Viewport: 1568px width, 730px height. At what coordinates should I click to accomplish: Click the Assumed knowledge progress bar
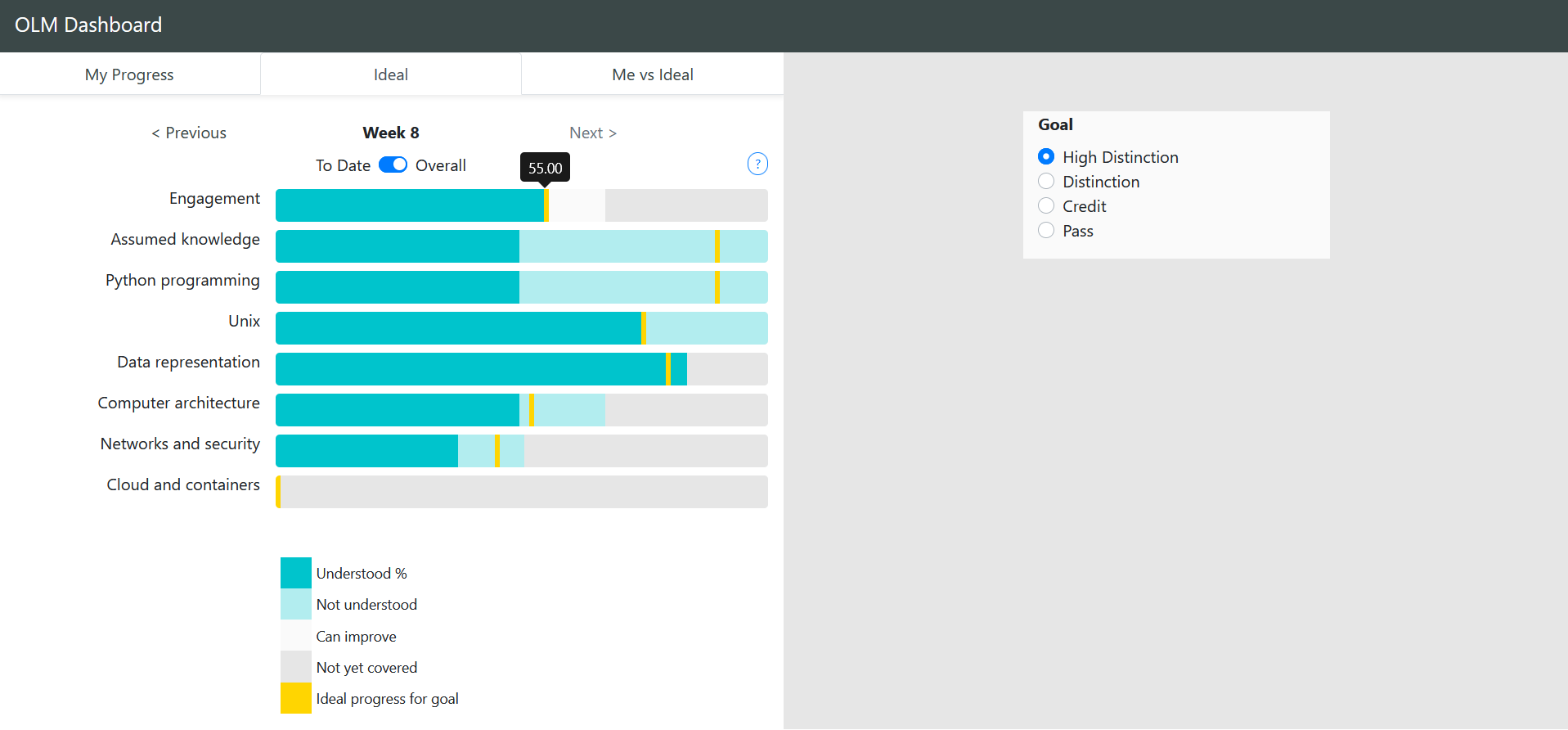(x=522, y=246)
